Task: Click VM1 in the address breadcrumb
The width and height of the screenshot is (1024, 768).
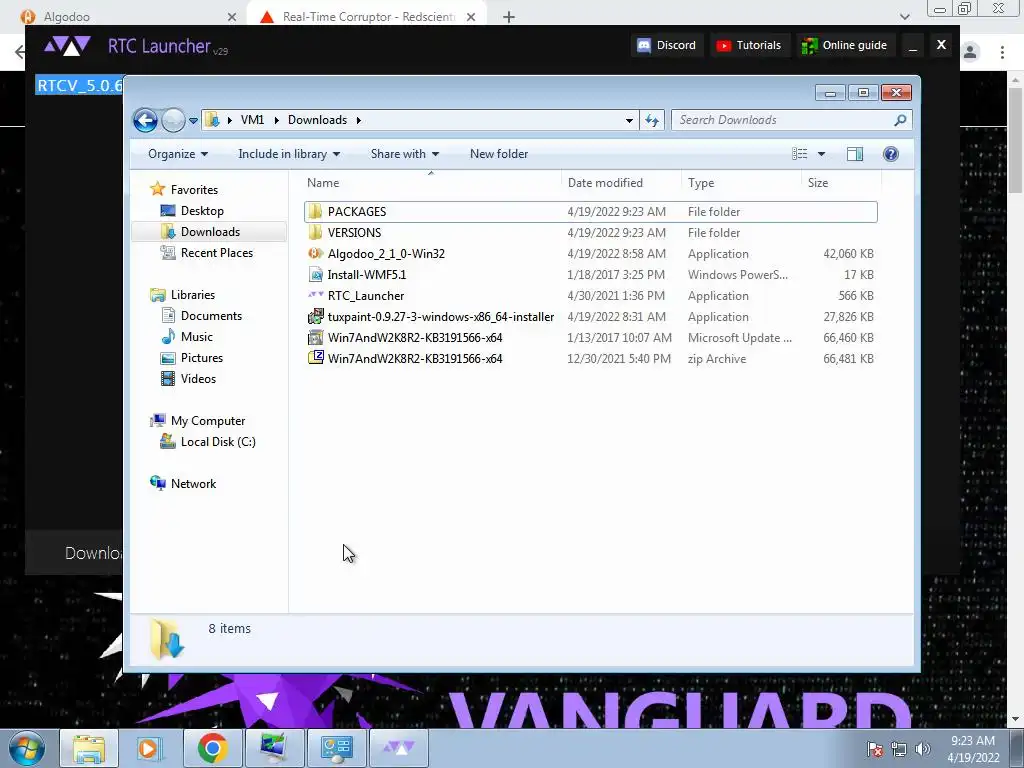Action: tap(252, 120)
